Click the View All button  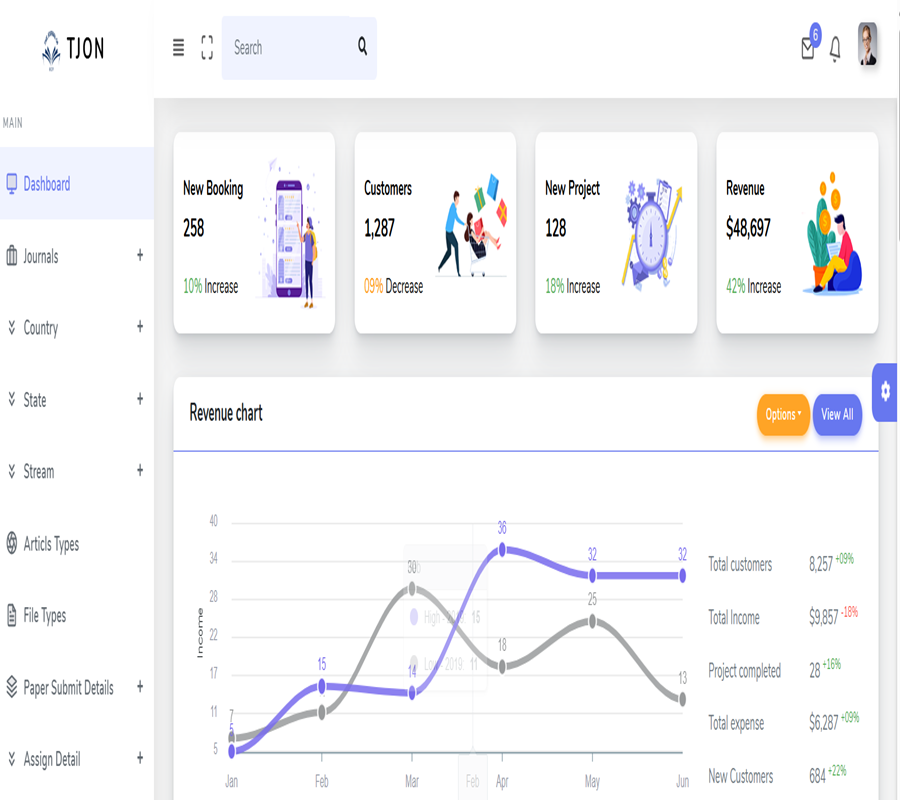(x=837, y=414)
